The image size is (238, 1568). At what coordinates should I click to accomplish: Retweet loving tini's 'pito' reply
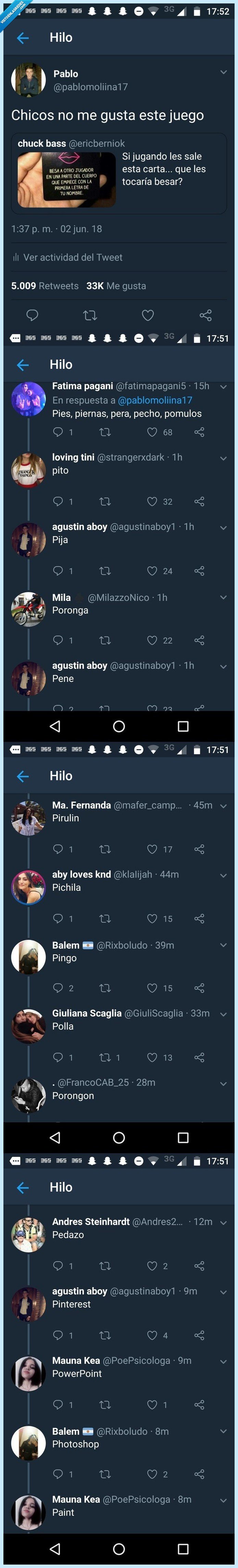(x=105, y=502)
